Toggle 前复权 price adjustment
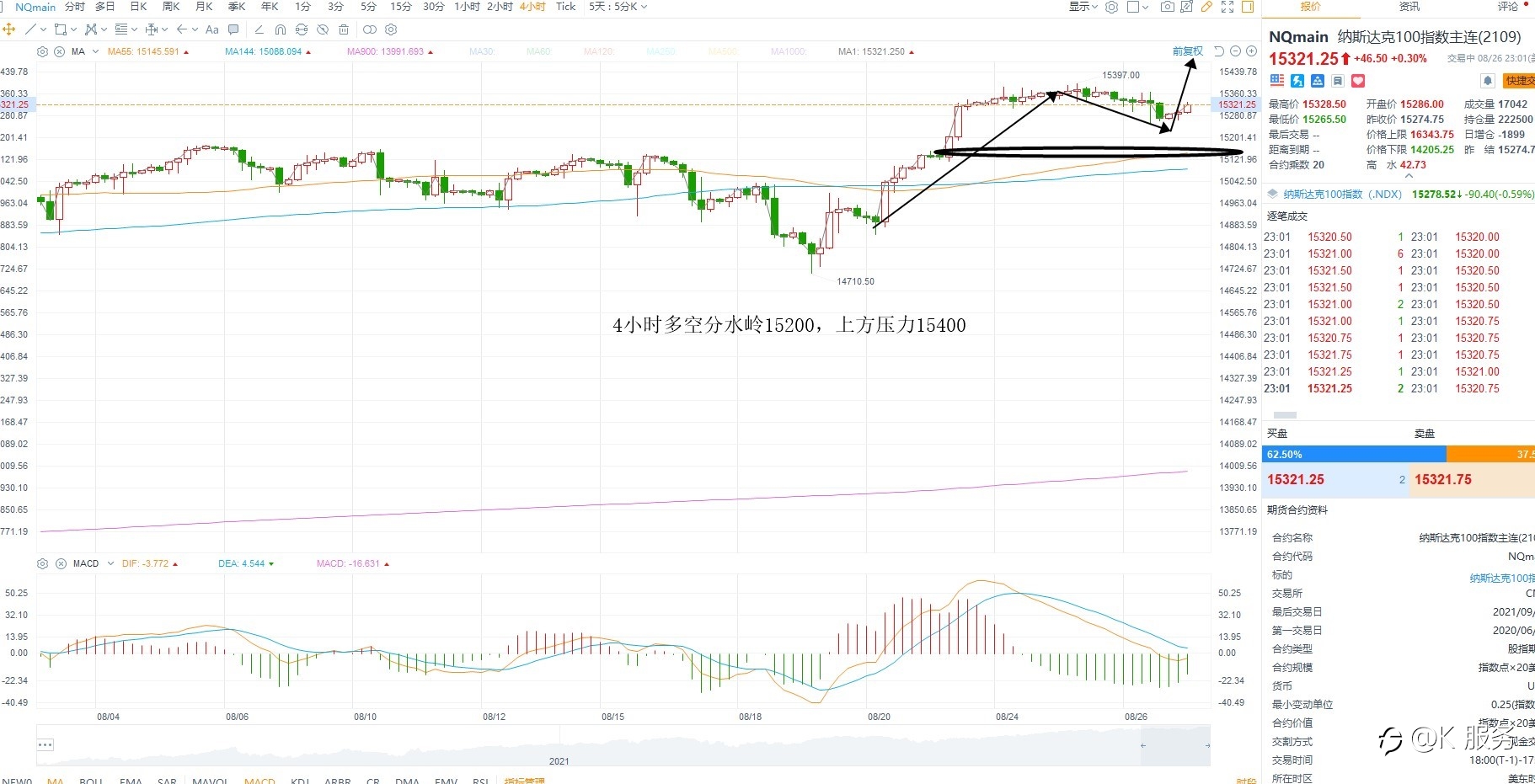 point(1188,51)
